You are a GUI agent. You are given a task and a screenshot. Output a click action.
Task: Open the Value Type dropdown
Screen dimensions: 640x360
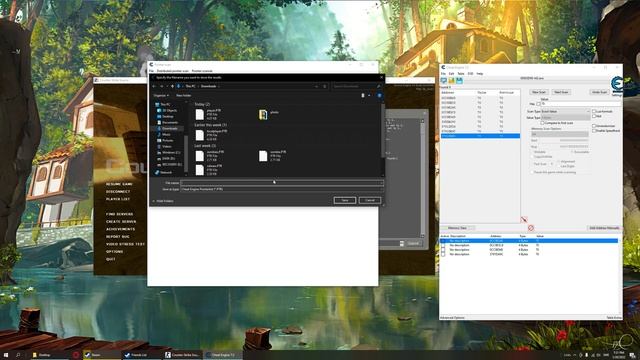565,118
